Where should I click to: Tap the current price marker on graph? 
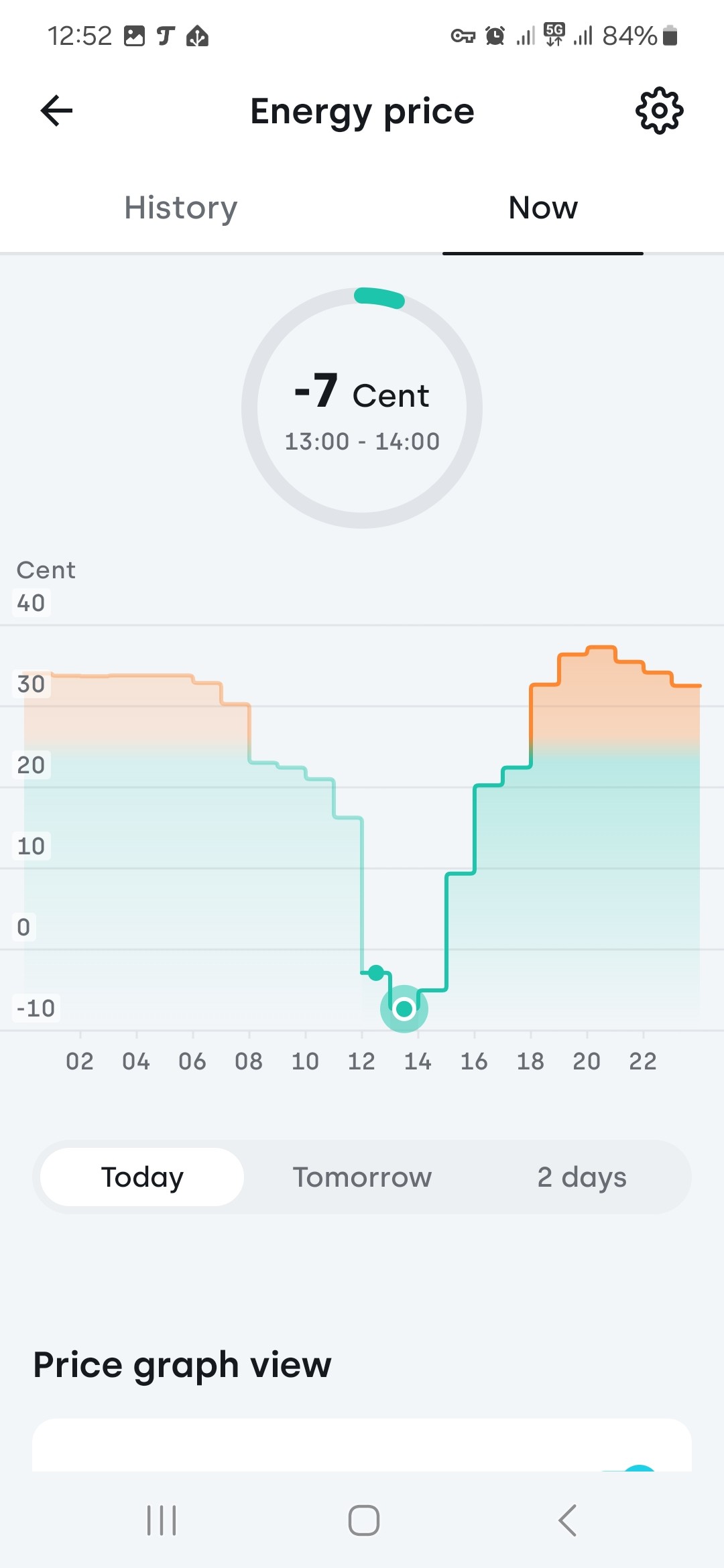pos(404,1008)
